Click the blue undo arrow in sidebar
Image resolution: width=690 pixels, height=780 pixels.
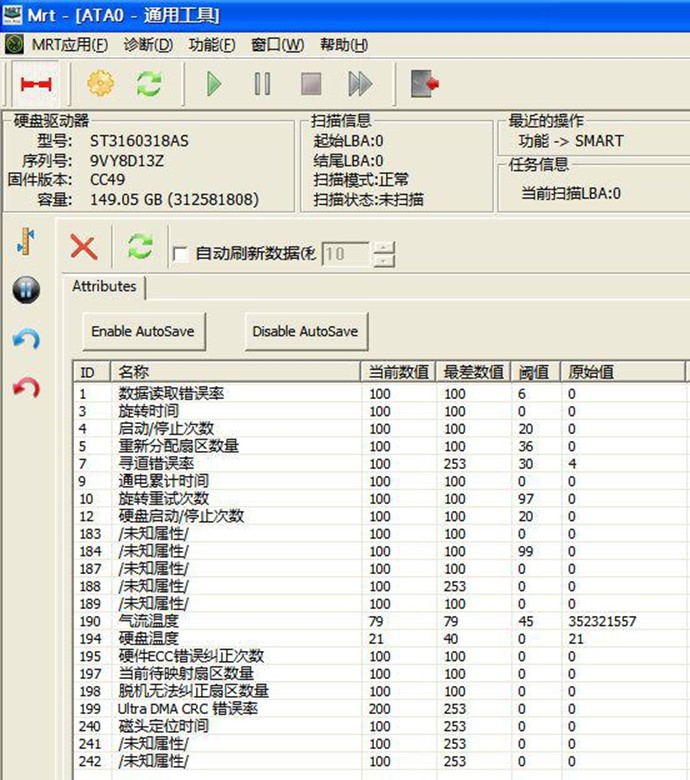[26, 339]
